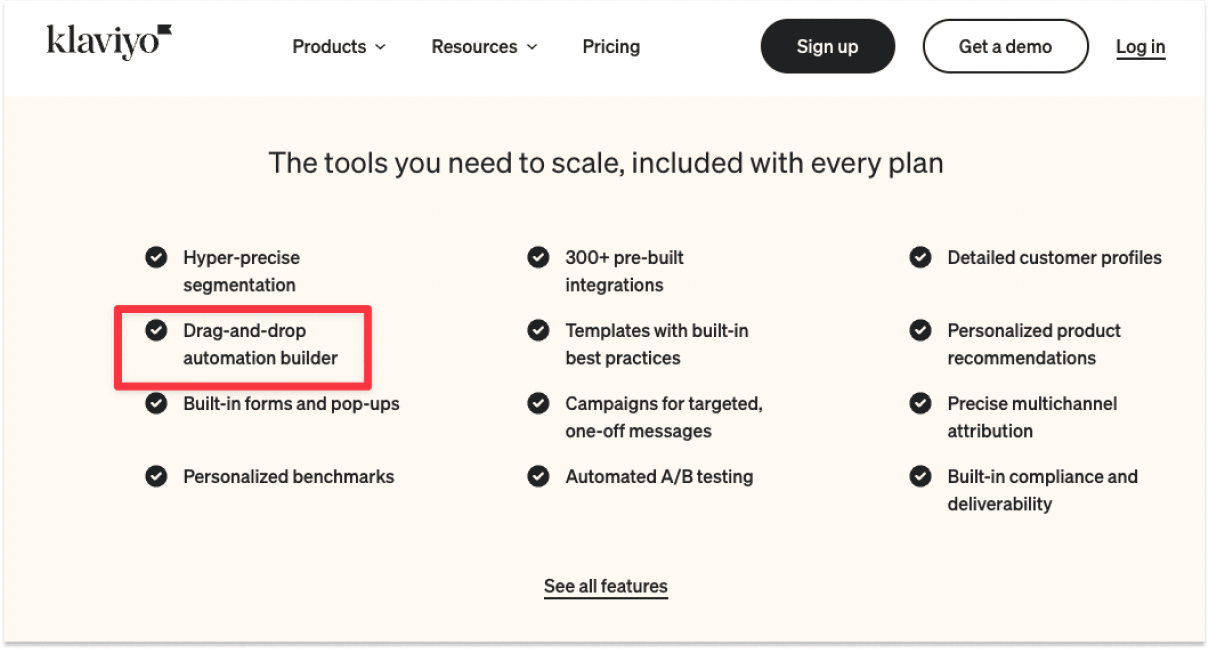Click the checkmark beside 300+ pre-built integrations
The height and width of the screenshot is (650, 1209).
538,257
